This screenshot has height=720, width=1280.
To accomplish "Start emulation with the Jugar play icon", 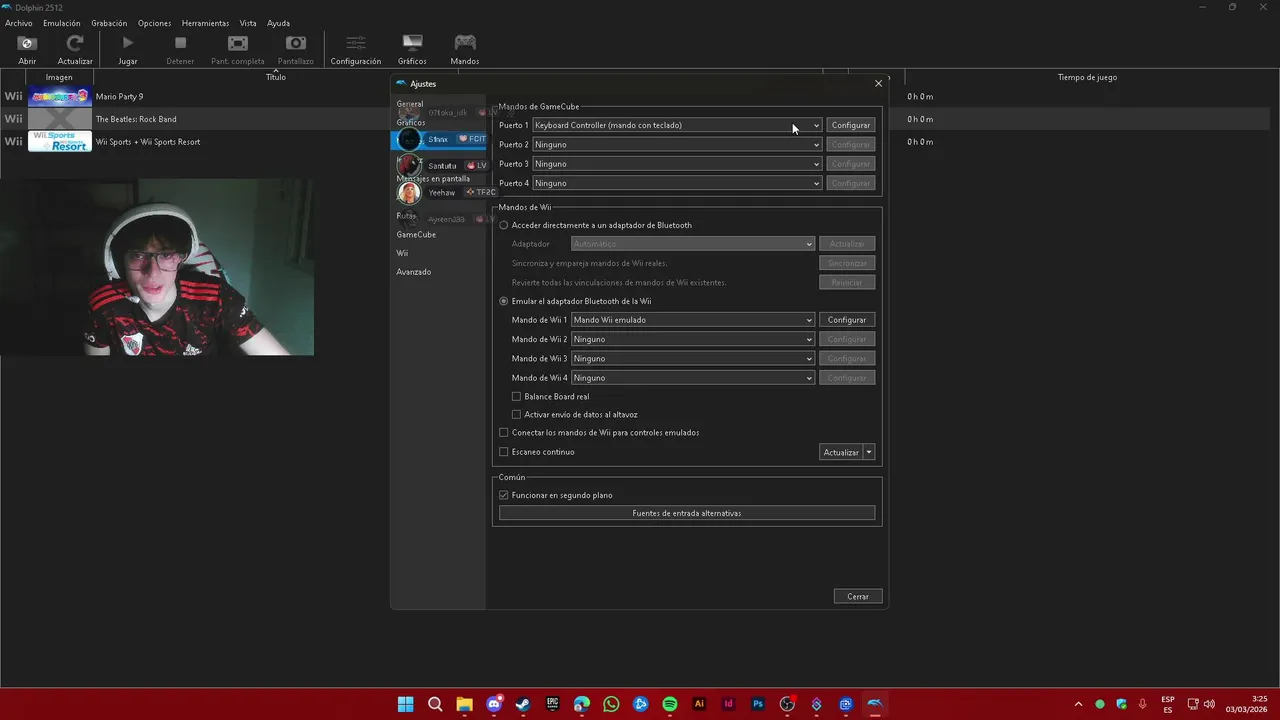I will [128, 49].
